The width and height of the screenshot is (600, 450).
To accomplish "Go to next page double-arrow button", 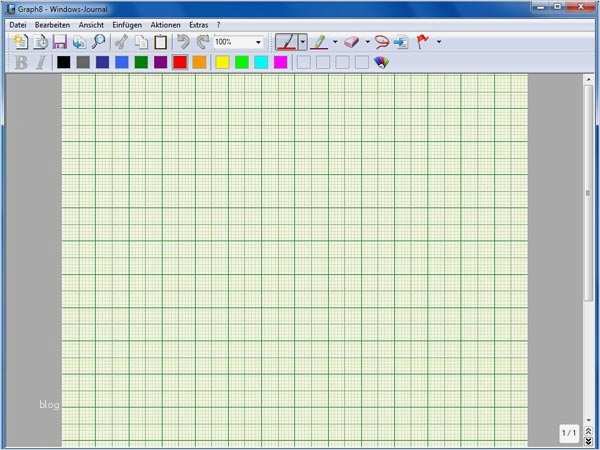I will 588,442.
